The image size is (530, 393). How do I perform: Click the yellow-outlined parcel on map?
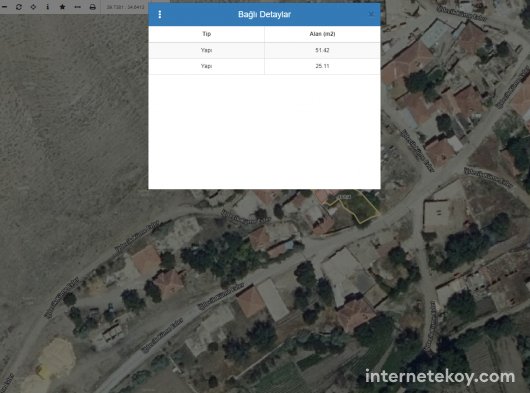pos(360,210)
